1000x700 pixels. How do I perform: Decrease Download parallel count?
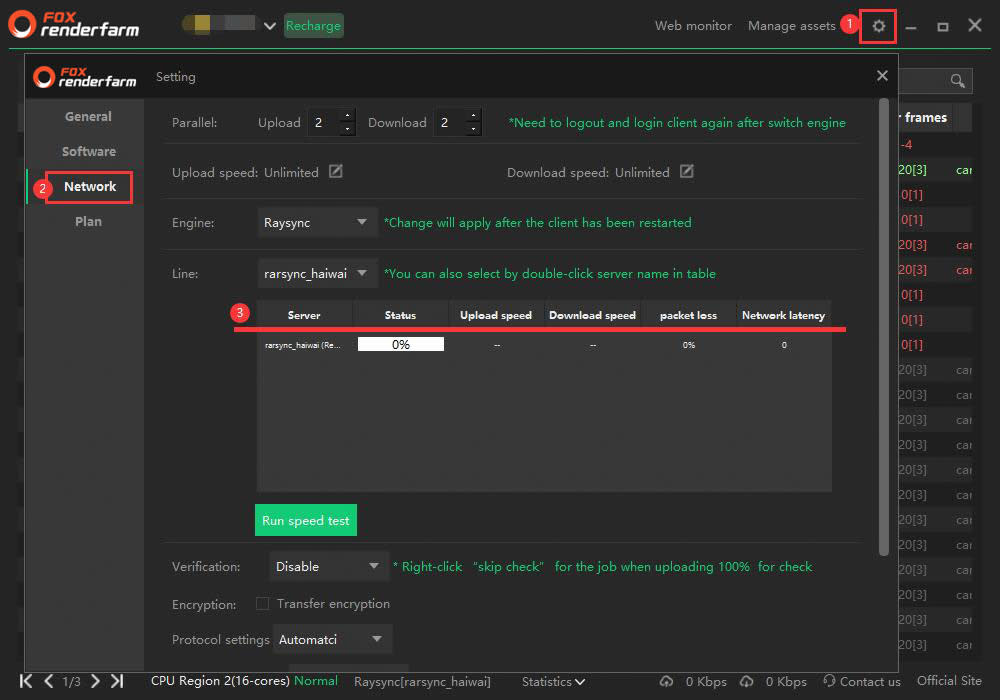[x=473, y=129]
